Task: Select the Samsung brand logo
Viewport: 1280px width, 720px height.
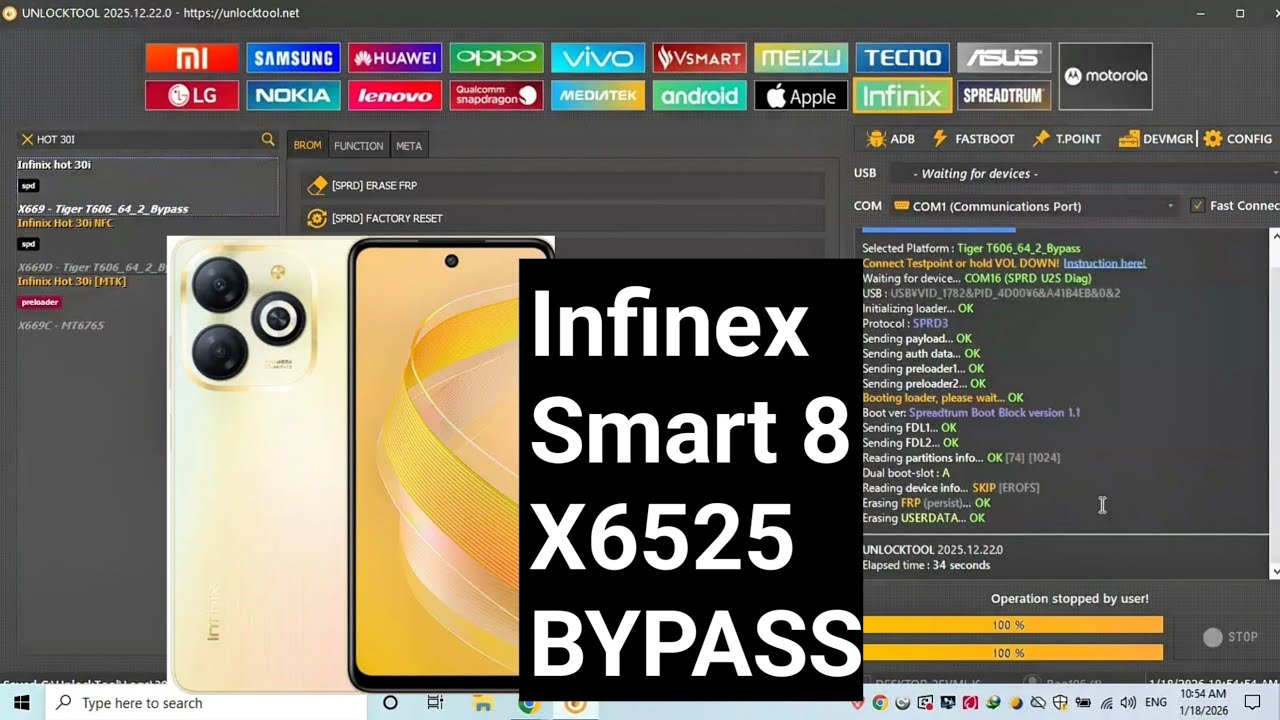Action: point(293,58)
